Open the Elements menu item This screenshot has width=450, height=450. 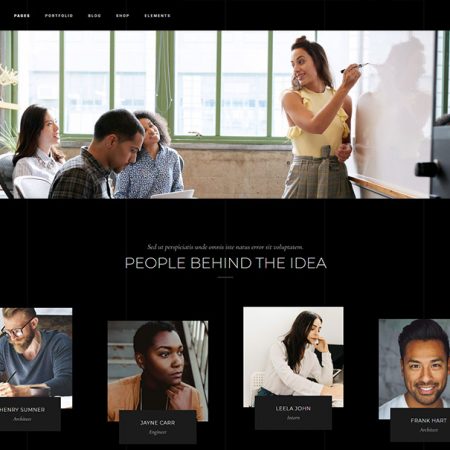(x=157, y=16)
